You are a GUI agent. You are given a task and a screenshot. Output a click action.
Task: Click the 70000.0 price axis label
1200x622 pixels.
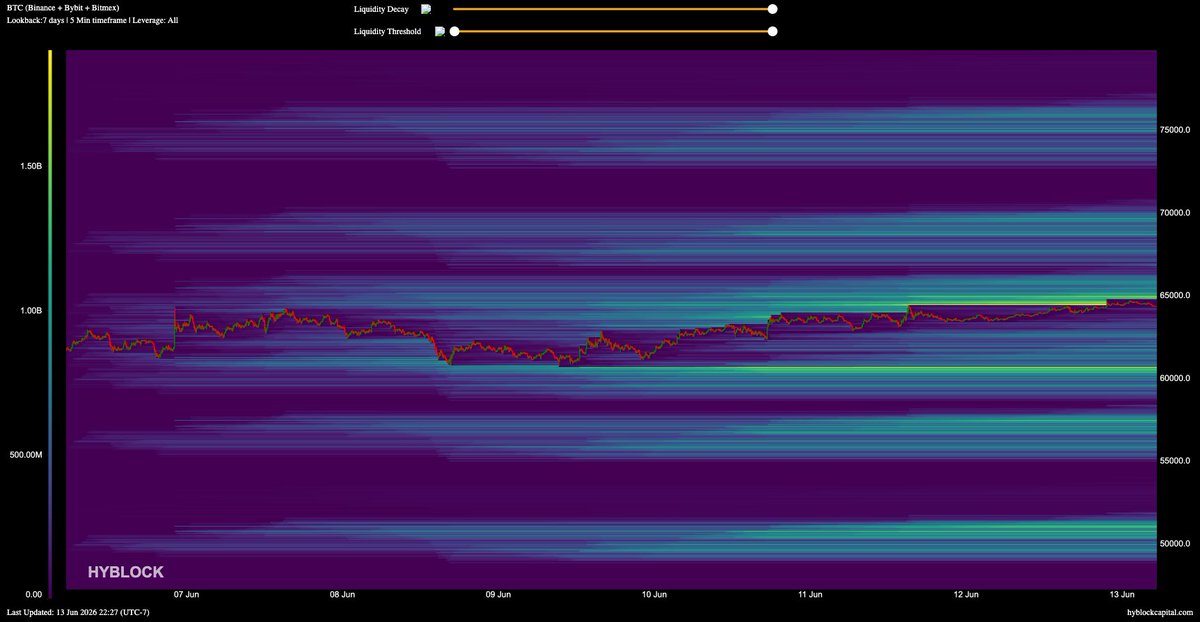[1174, 213]
